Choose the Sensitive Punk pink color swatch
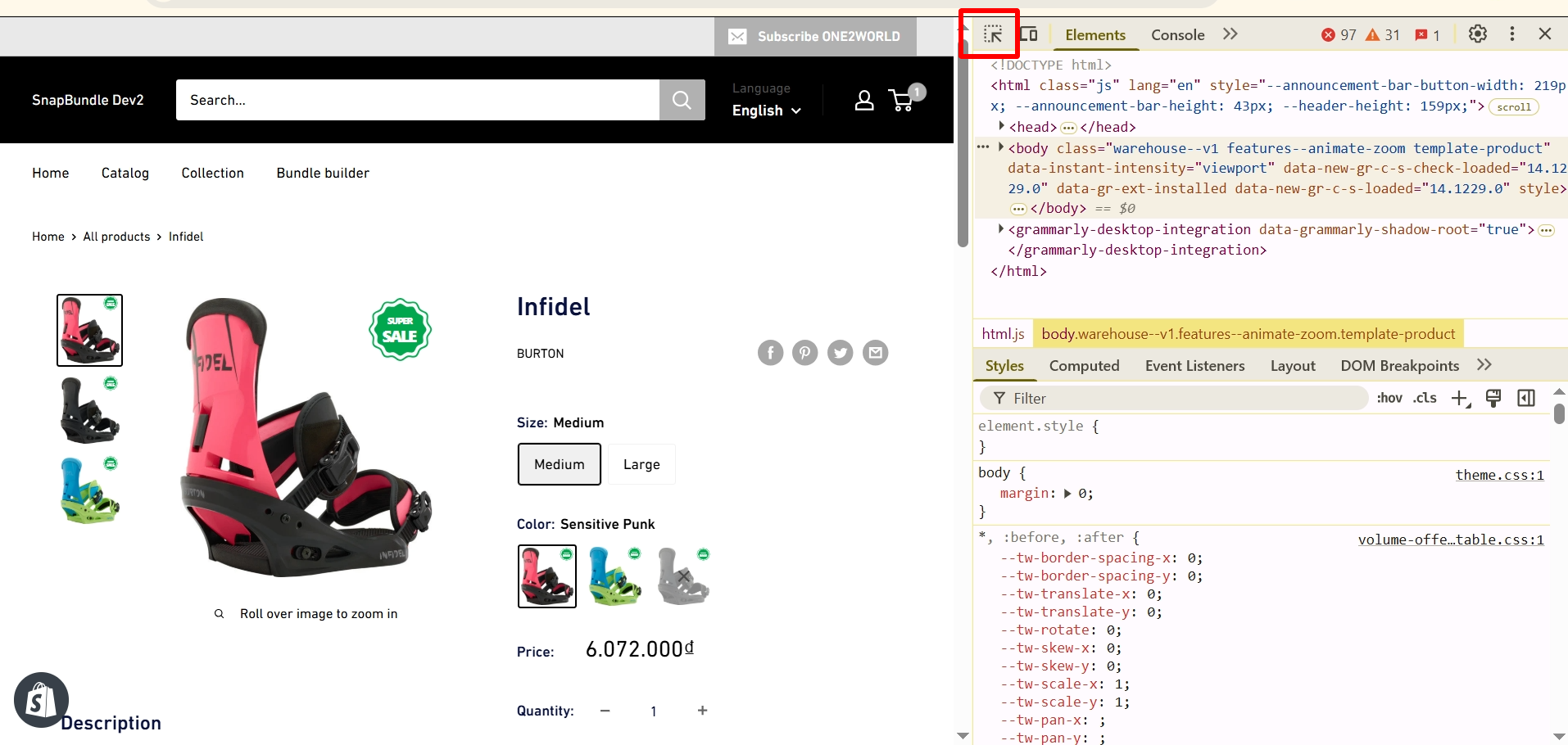The image size is (1568, 745). click(x=547, y=576)
